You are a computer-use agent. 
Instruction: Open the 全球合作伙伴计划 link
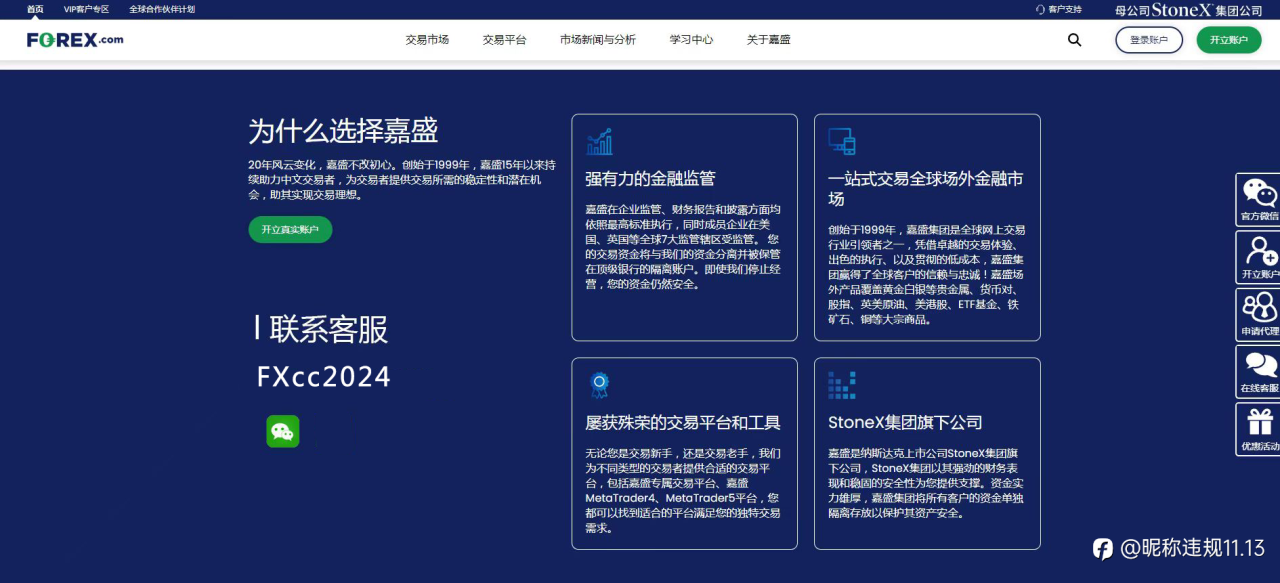click(x=162, y=9)
